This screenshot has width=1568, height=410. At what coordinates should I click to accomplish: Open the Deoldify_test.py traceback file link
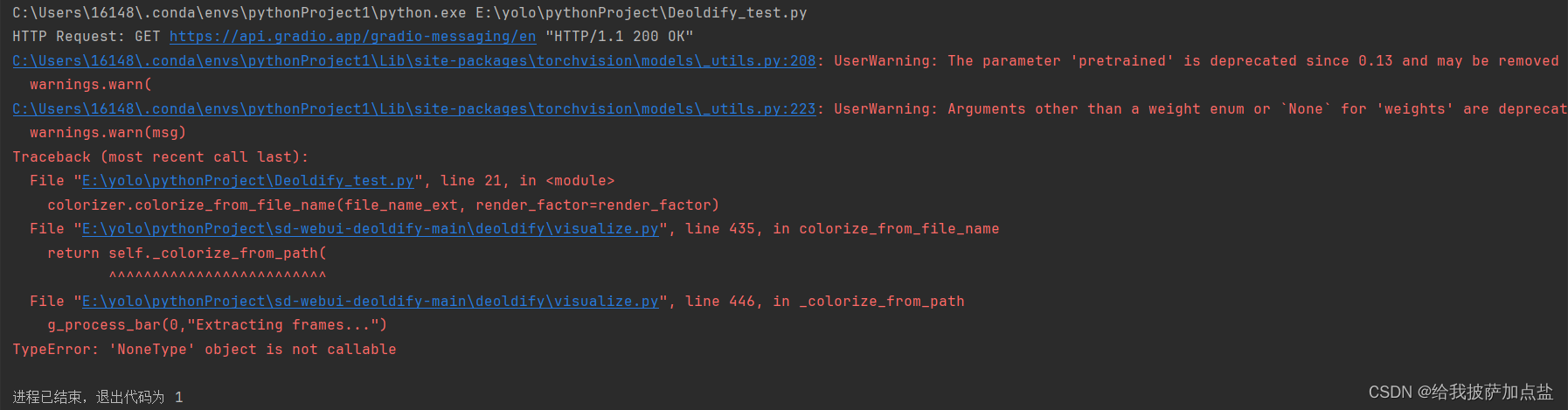pos(248,181)
